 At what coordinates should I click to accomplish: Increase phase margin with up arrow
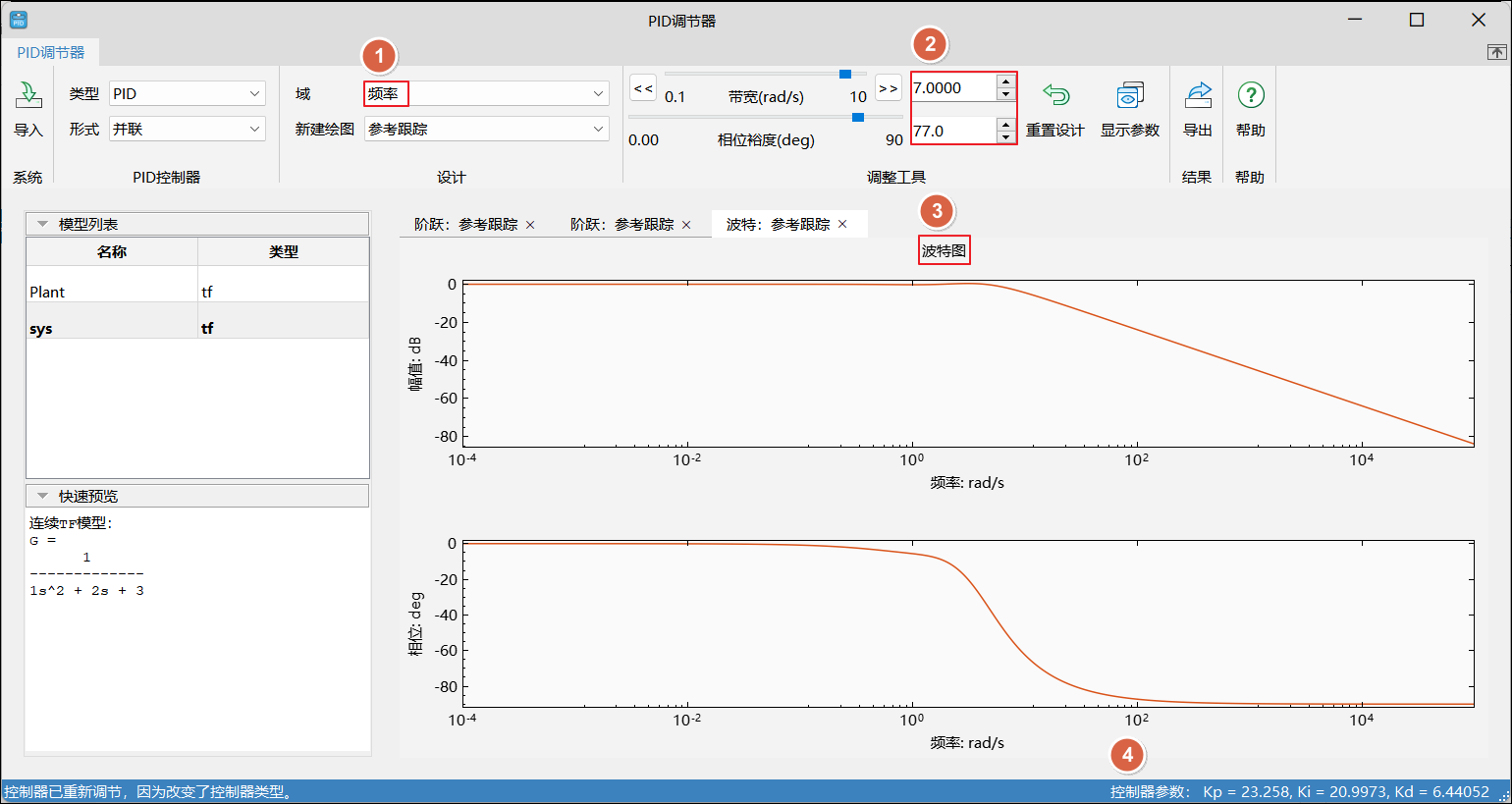(1005, 125)
